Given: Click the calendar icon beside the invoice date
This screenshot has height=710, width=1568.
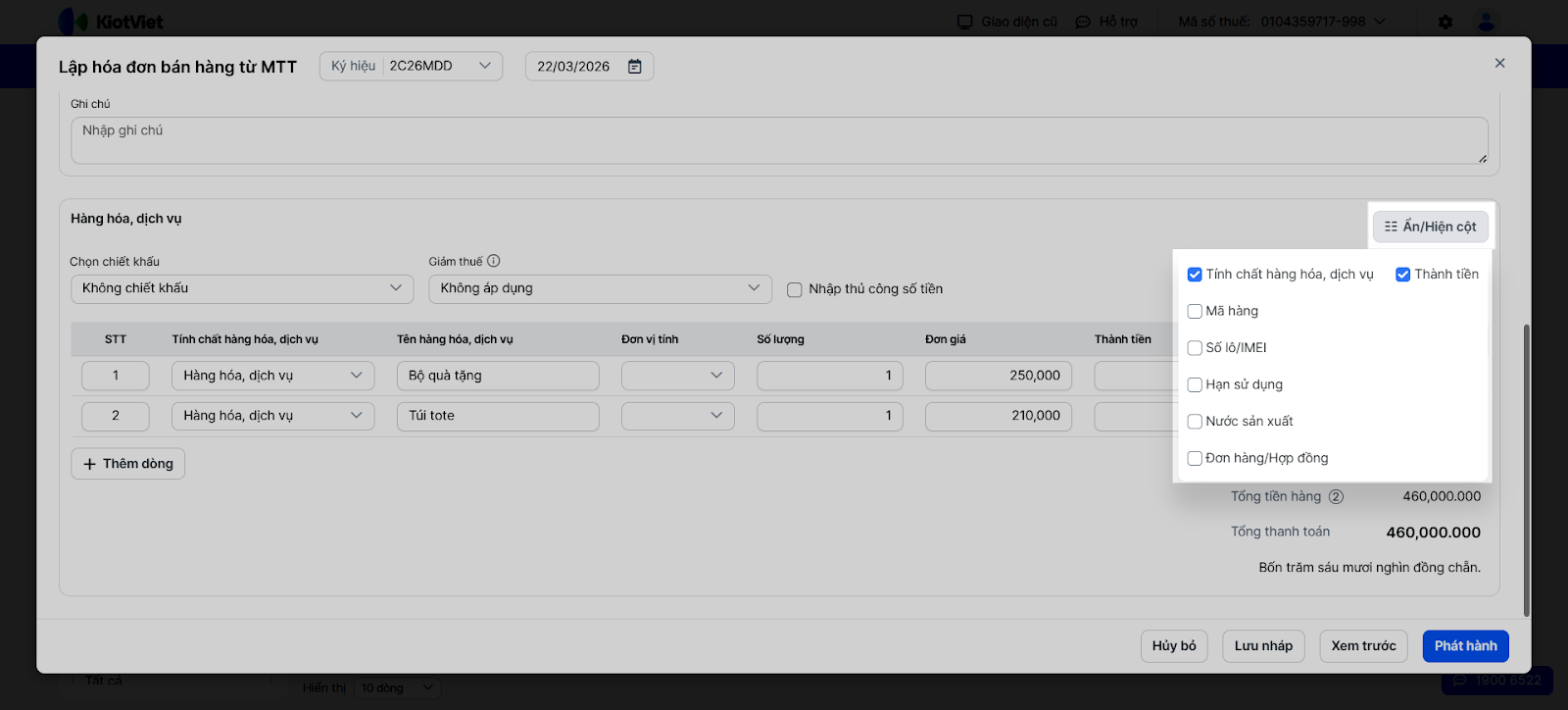Looking at the screenshot, I should pyautogui.click(x=635, y=67).
